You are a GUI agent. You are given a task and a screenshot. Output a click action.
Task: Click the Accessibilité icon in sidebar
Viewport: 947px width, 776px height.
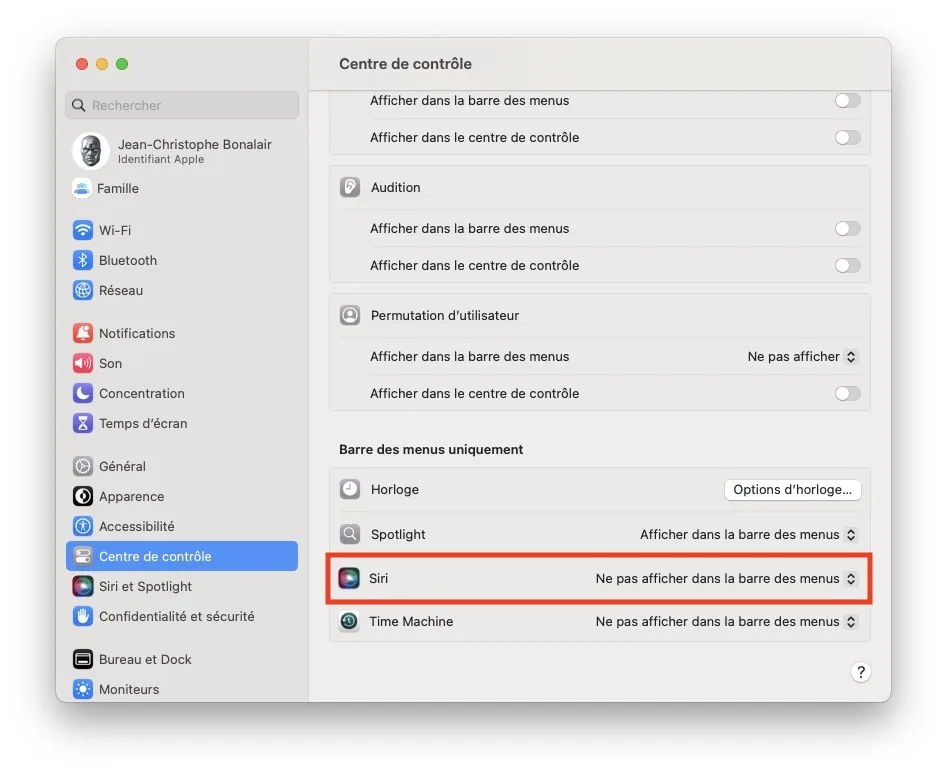83,526
